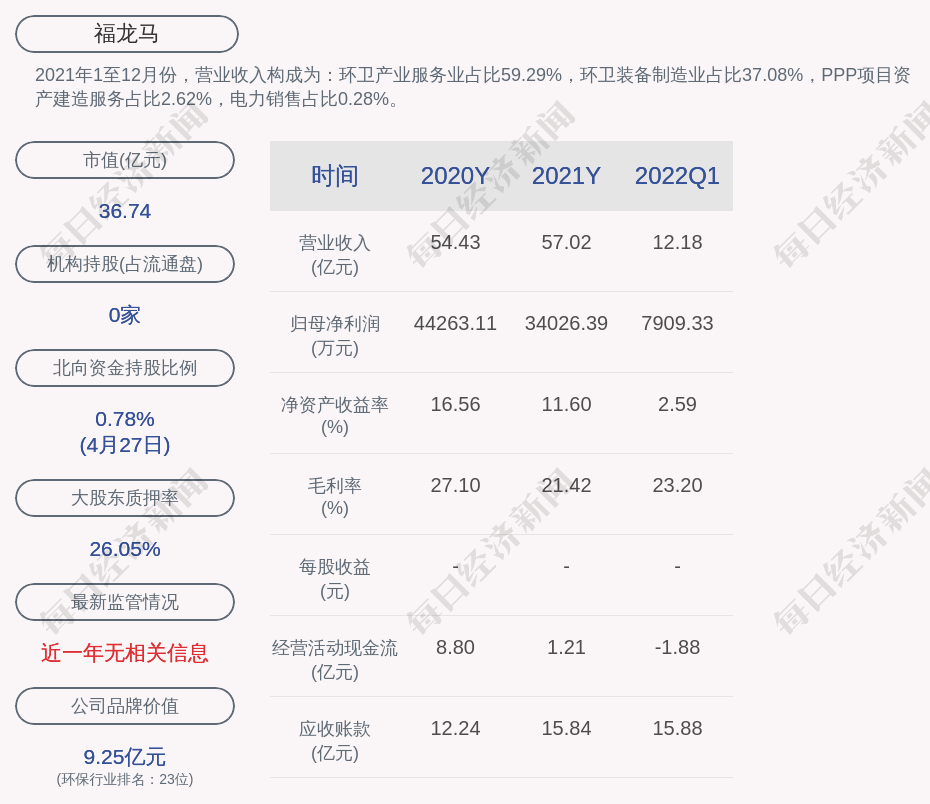Select cash flow value 1.21
The image size is (930, 804).
(x=566, y=647)
